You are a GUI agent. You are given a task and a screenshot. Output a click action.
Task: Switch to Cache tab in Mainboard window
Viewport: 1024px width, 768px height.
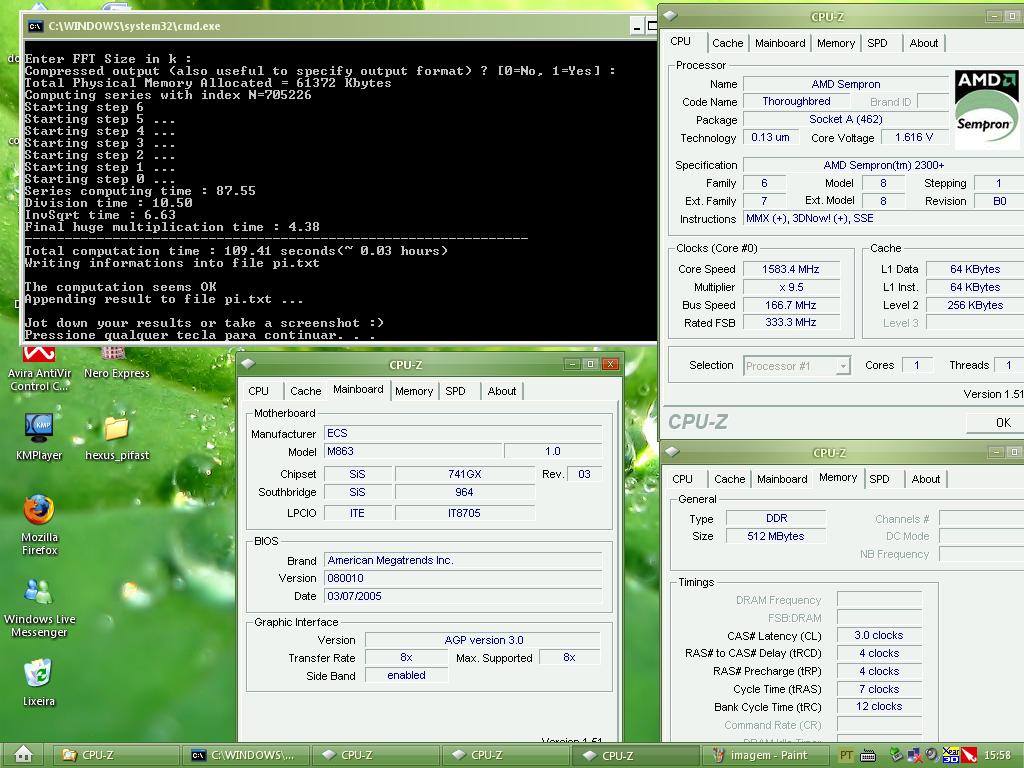pyautogui.click(x=306, y=391)
